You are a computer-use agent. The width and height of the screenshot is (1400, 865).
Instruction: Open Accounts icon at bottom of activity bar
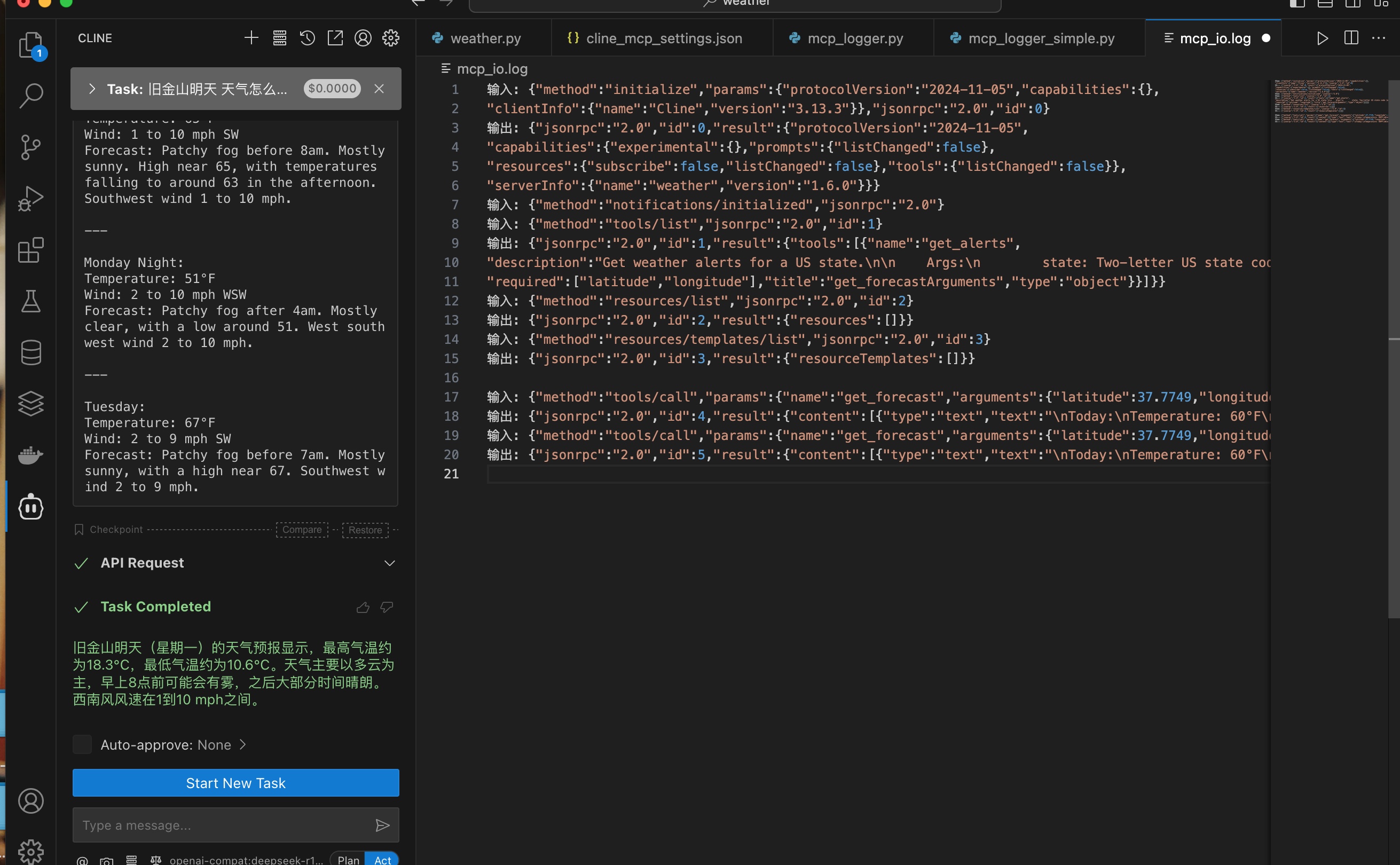coord(31,801)
